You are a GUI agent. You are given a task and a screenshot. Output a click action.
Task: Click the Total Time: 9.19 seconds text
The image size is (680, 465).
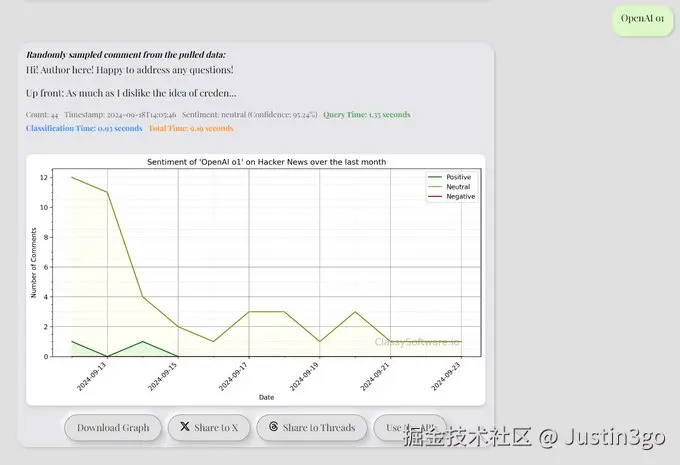click(x=191, y=128)
